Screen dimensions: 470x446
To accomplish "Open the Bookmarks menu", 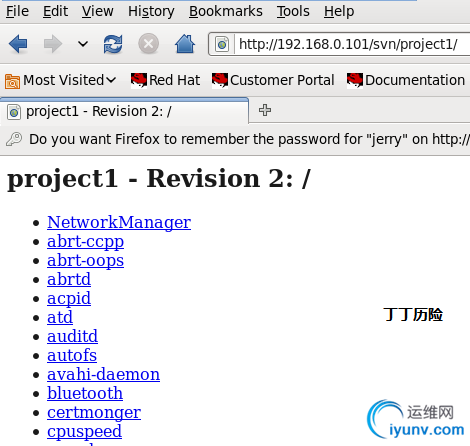I will click(x=226, y=11).
